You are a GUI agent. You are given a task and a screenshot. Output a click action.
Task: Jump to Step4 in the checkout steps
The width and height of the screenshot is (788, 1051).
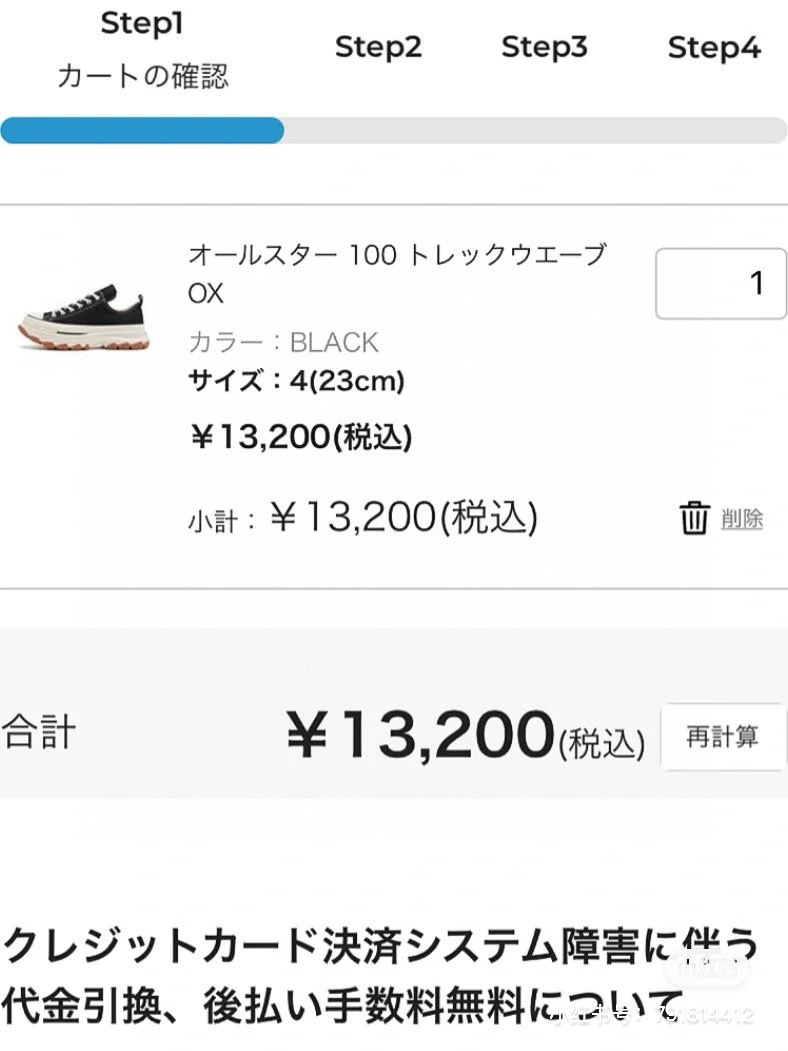(x=714, y=47)
